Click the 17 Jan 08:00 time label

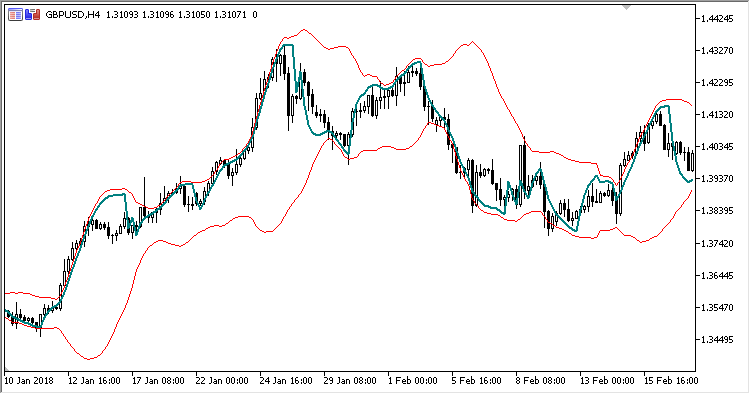pos(158,381)
